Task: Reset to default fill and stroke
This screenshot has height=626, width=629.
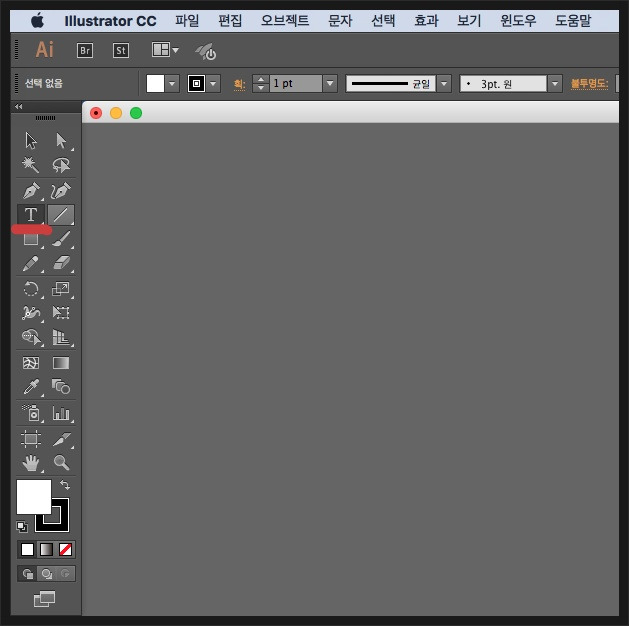Action: 22,526
